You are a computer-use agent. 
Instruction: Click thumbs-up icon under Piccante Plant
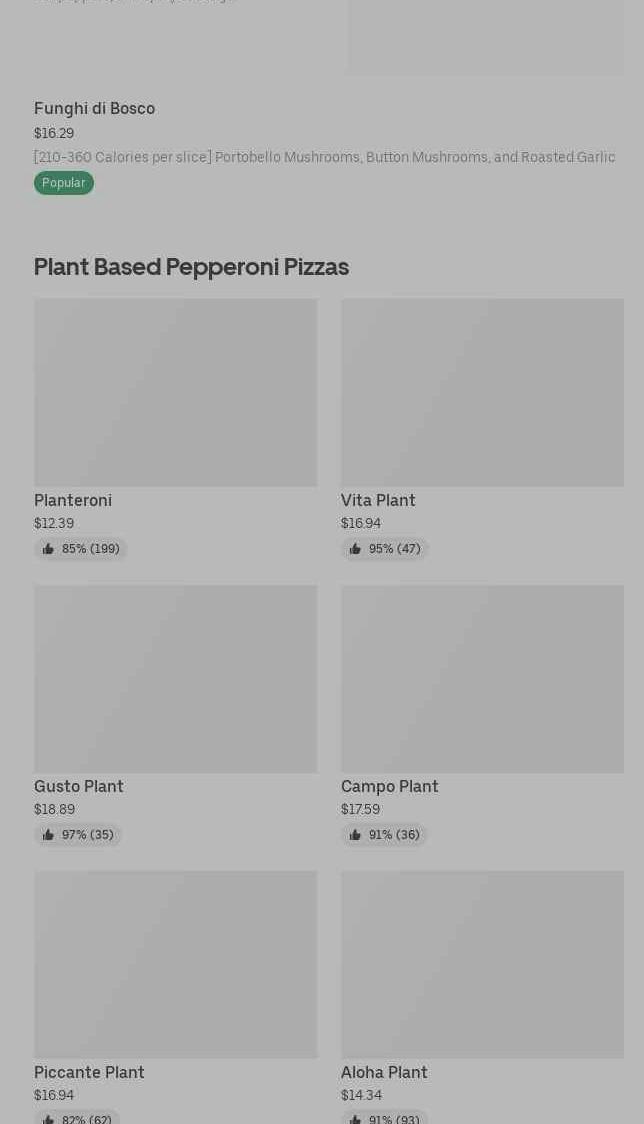pyautogui.click(x=48, y=1119)
